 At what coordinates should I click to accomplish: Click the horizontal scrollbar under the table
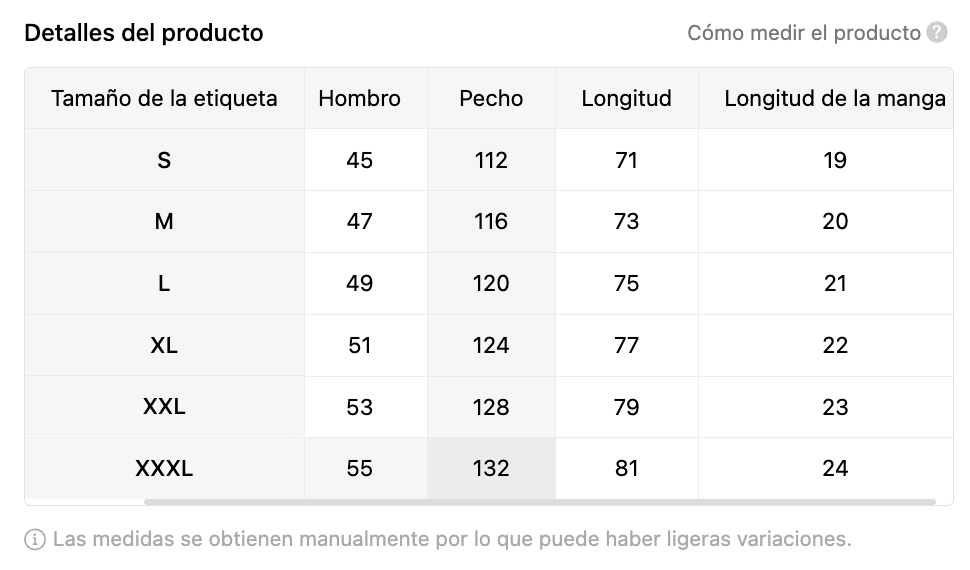[x=539, y=502]
